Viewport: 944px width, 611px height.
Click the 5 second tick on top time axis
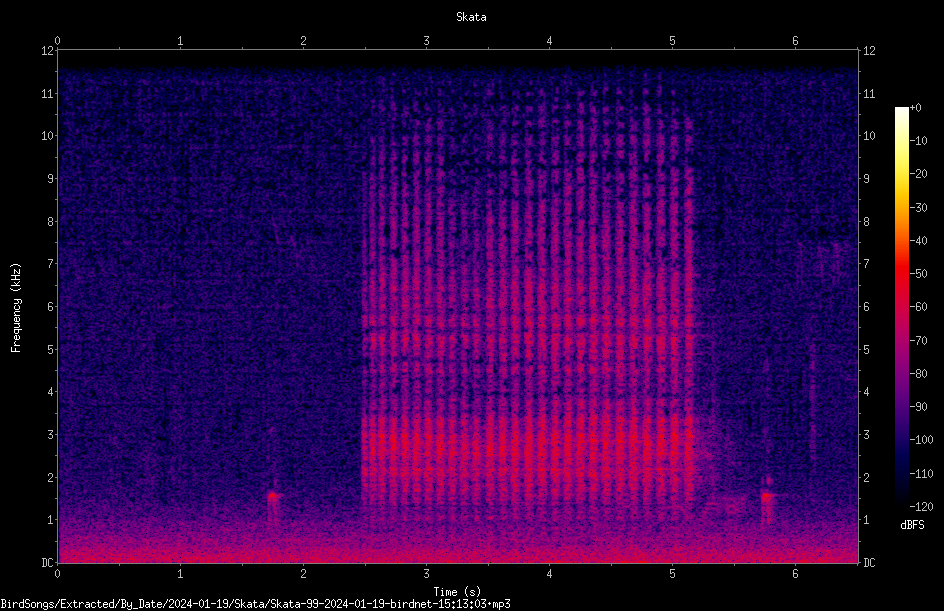point(672,41)
